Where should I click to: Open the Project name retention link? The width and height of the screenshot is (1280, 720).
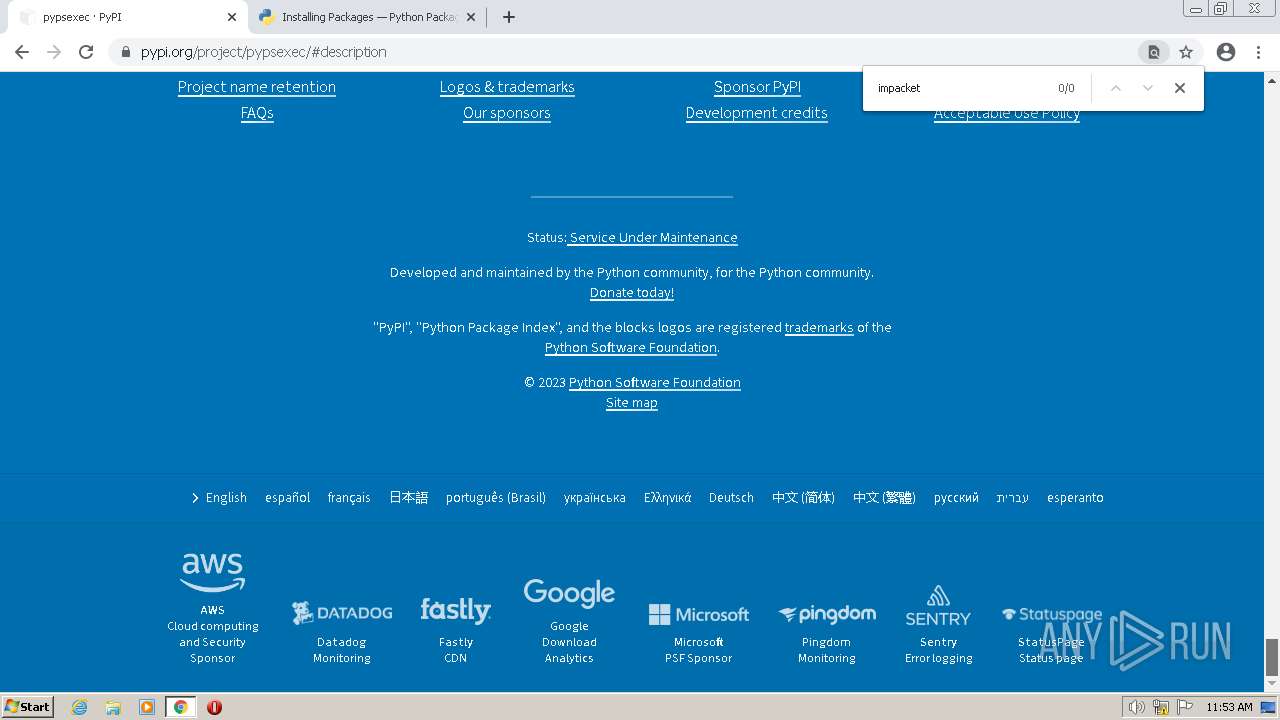257,87
